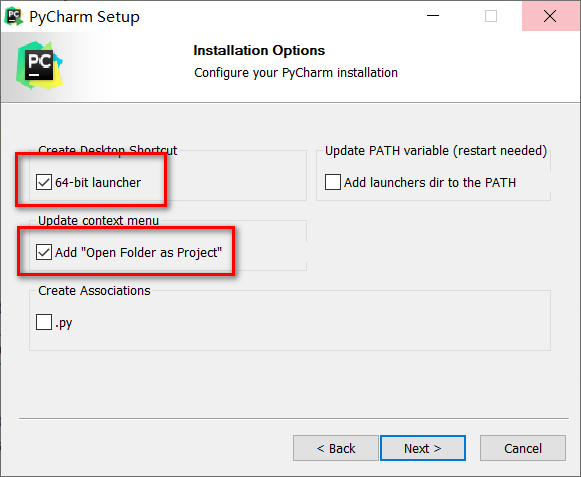Screen dimensions: 581x477
Task: Uncheck the 64-bit launcher checkbox
Action: (x=44, y=182)
